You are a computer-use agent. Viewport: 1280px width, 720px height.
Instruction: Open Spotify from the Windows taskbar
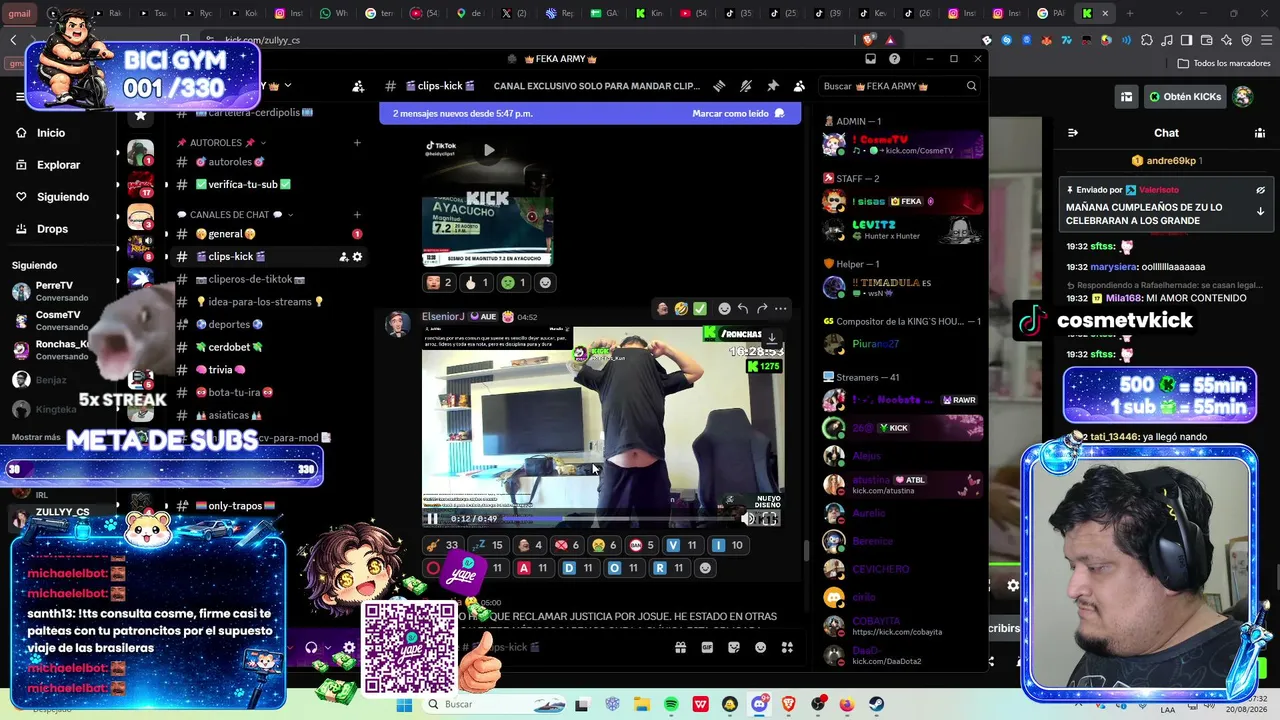point(671,705)
